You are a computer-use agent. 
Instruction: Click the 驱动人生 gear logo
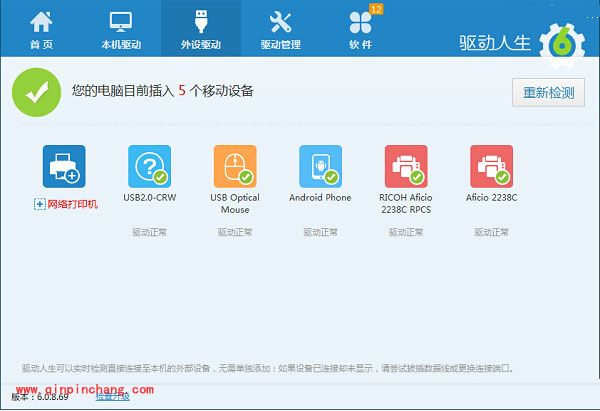[562, 45]
